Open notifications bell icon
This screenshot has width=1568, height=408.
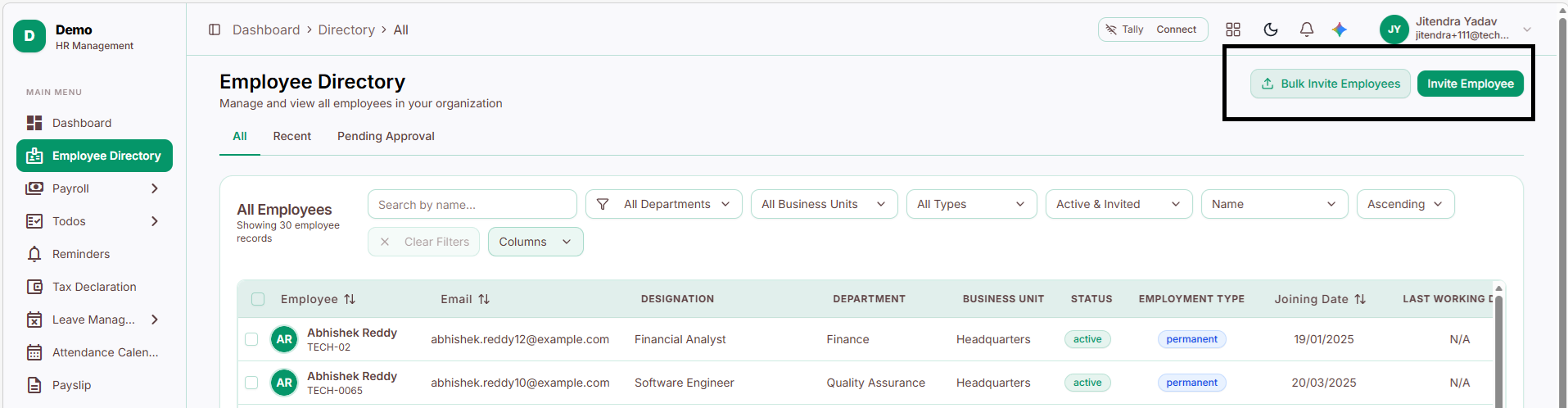(1307, 29)
